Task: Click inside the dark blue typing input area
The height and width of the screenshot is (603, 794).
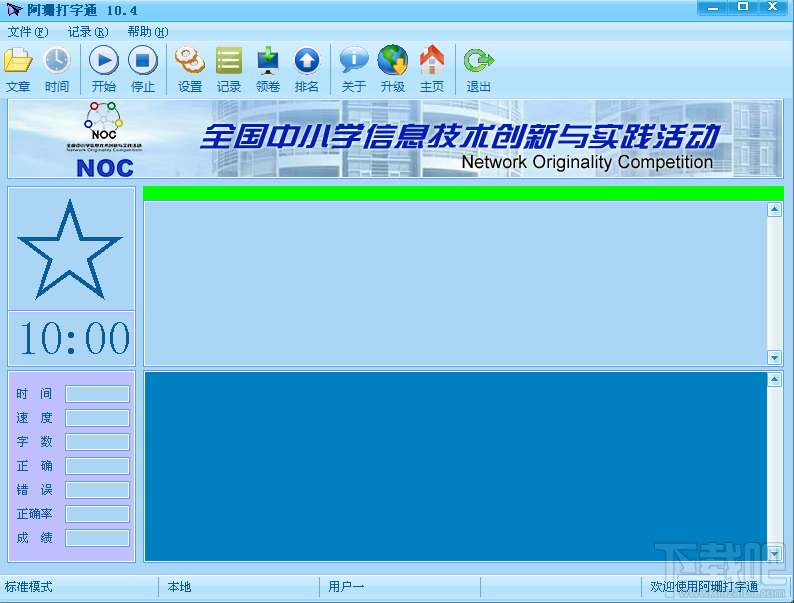Action: click(x=456, y=467)
